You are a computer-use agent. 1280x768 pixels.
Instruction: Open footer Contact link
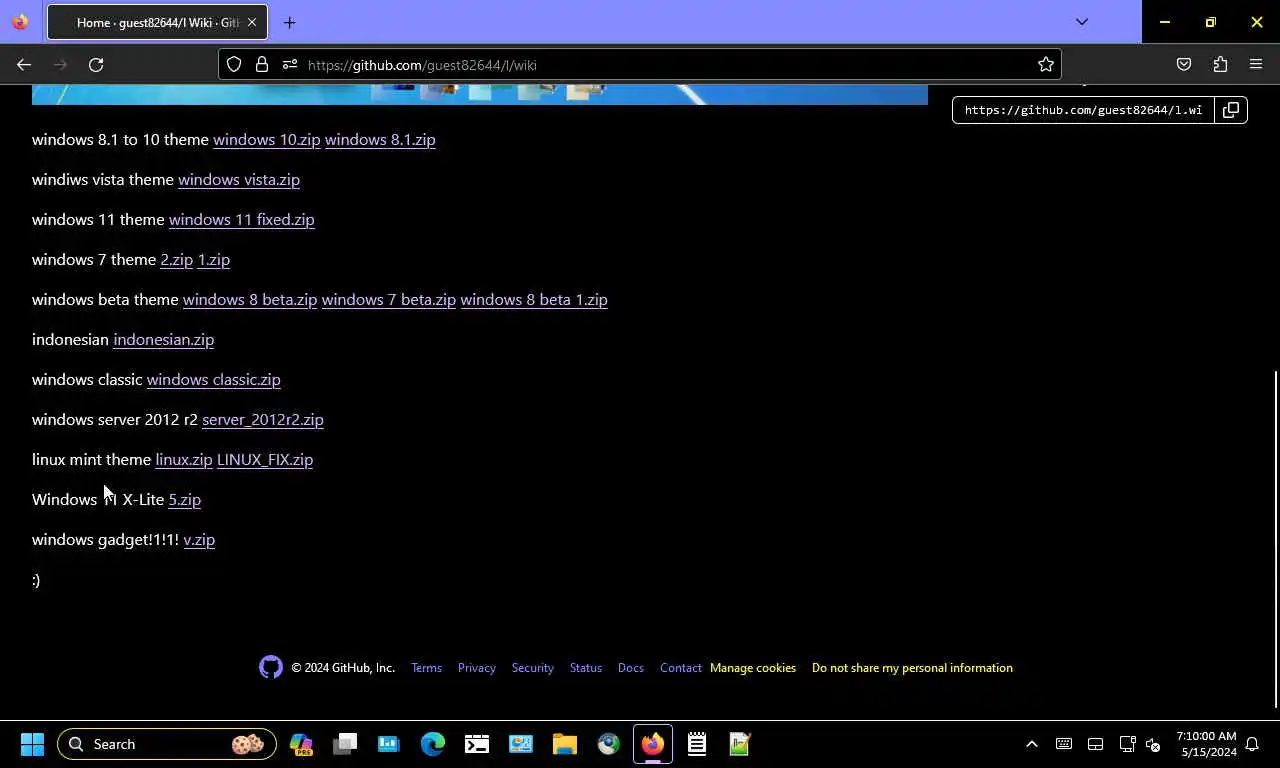tap(681, 668)
